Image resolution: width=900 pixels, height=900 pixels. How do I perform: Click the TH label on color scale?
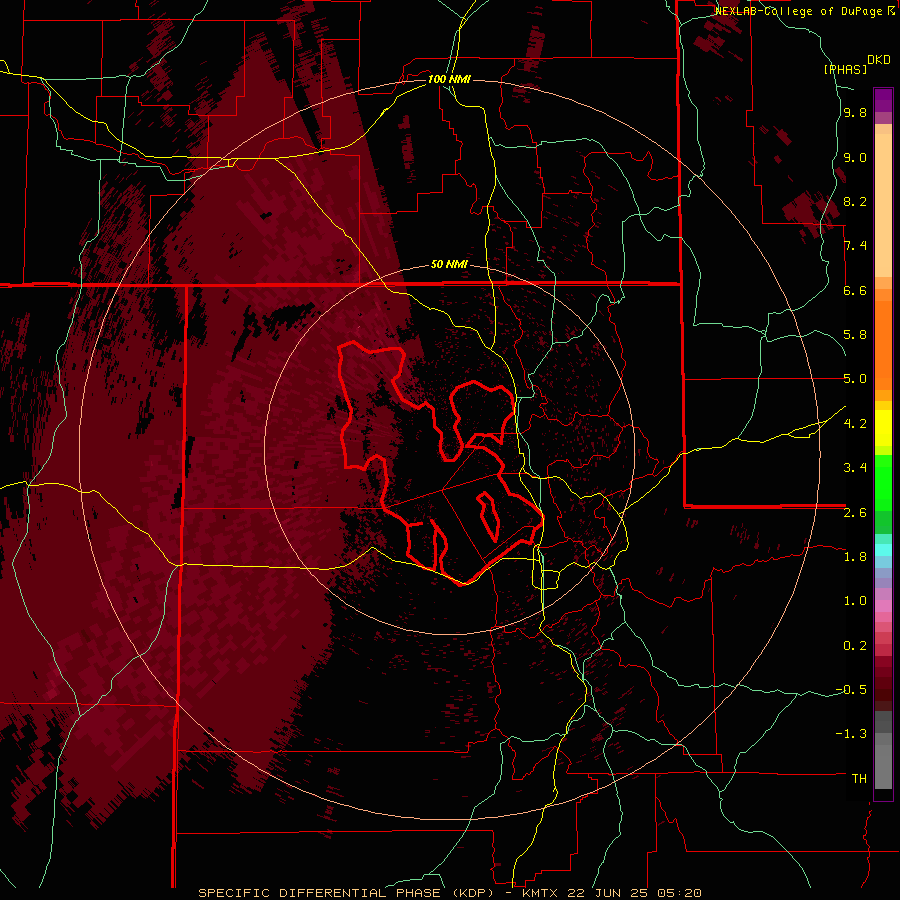[x=859, y=779]
